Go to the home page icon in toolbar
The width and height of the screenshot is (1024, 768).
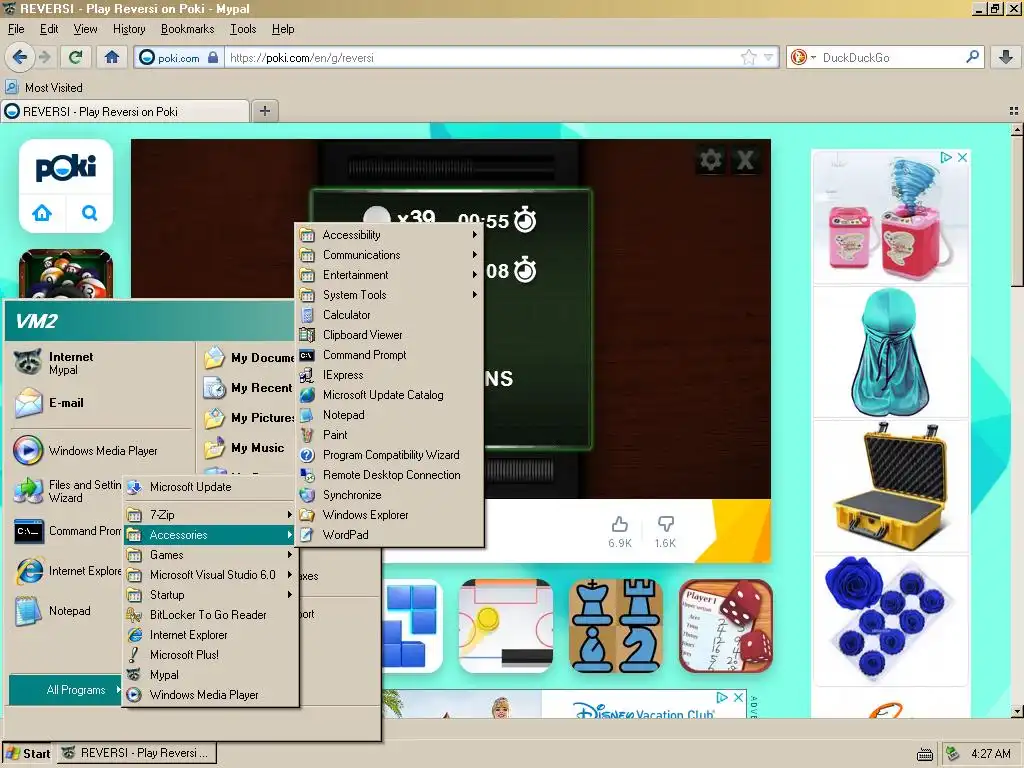click(x=112, y=57)
